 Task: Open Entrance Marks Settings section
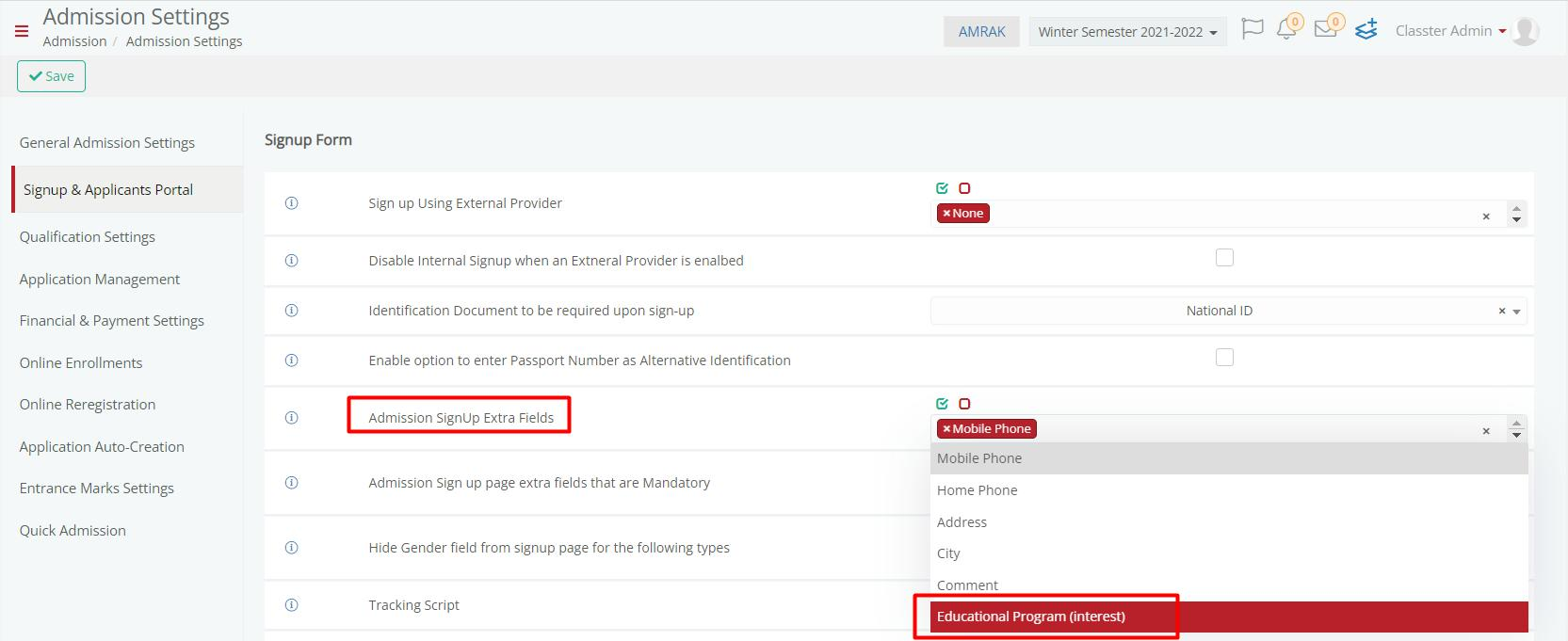97,489
